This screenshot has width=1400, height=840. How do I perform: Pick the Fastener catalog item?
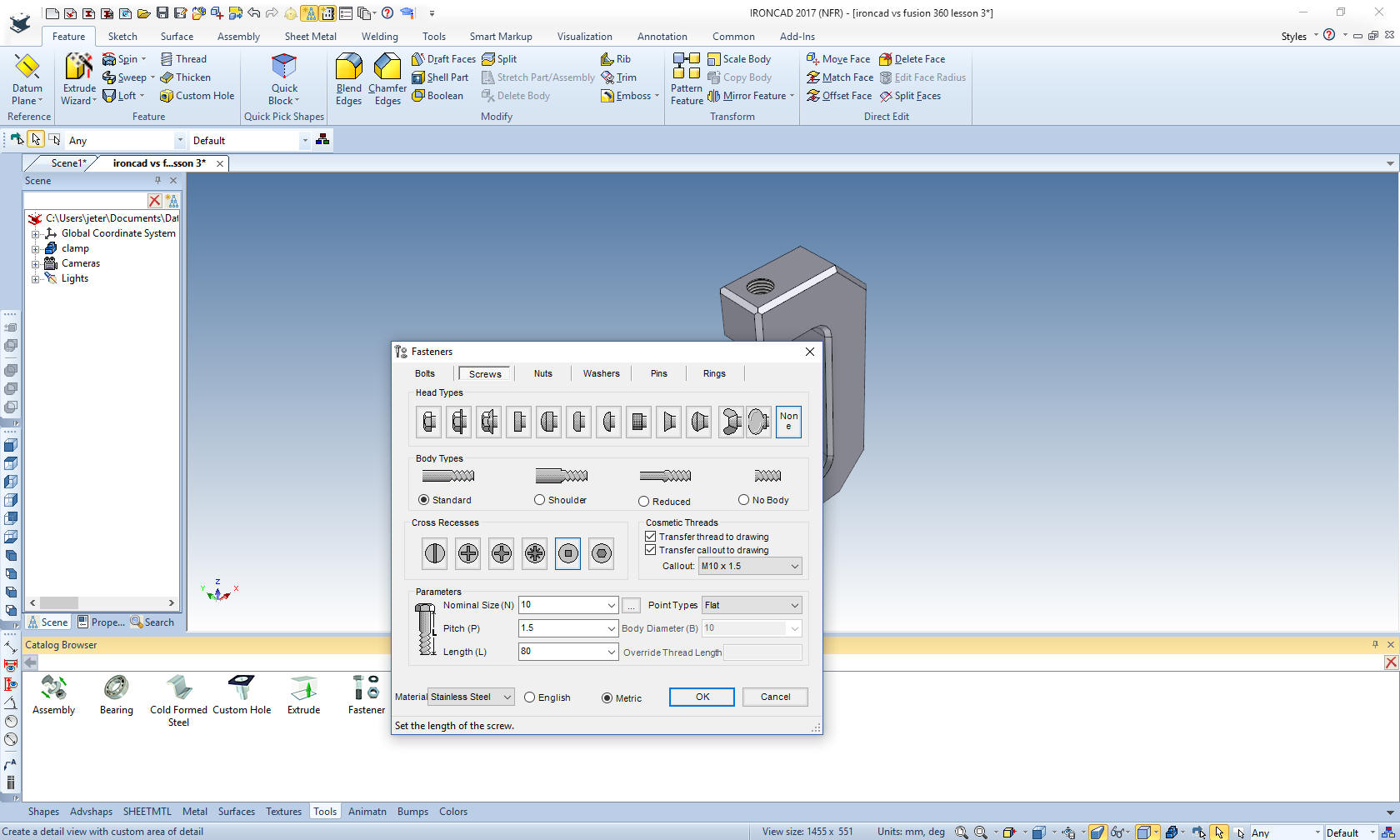click(366, 695)
